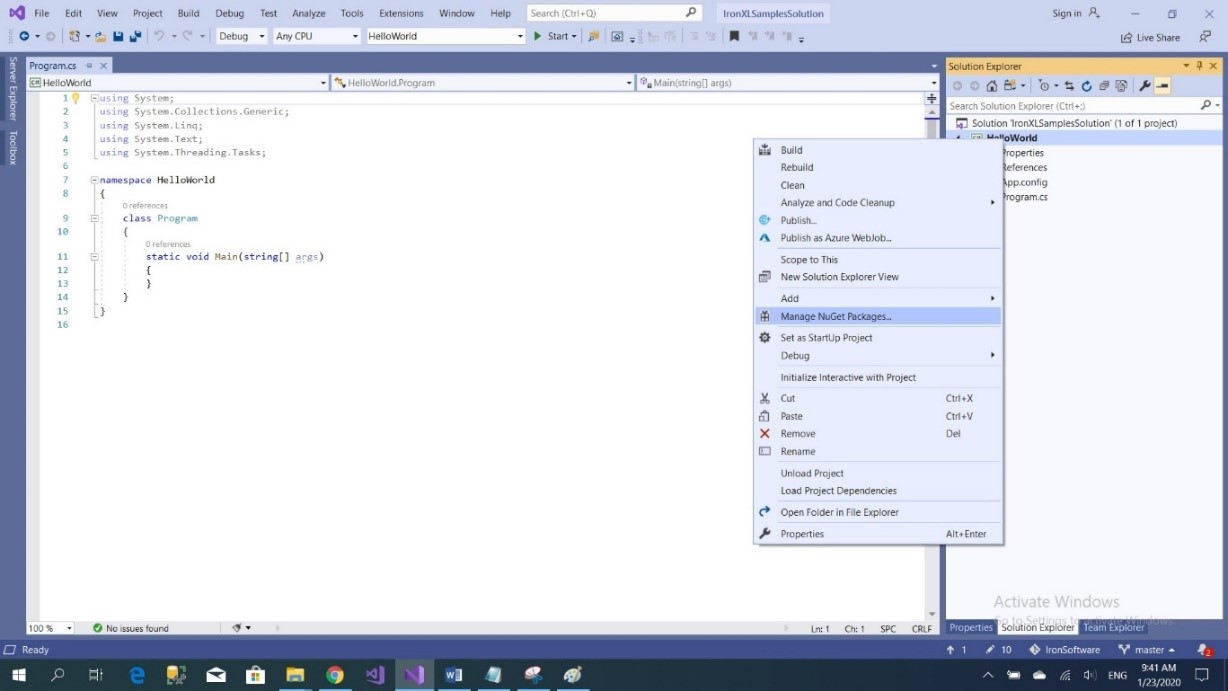The height and width of the screenshot is (691, 1228).
Task: Collapse the namespace HelloWorld code block
Action: pos(94,180)
